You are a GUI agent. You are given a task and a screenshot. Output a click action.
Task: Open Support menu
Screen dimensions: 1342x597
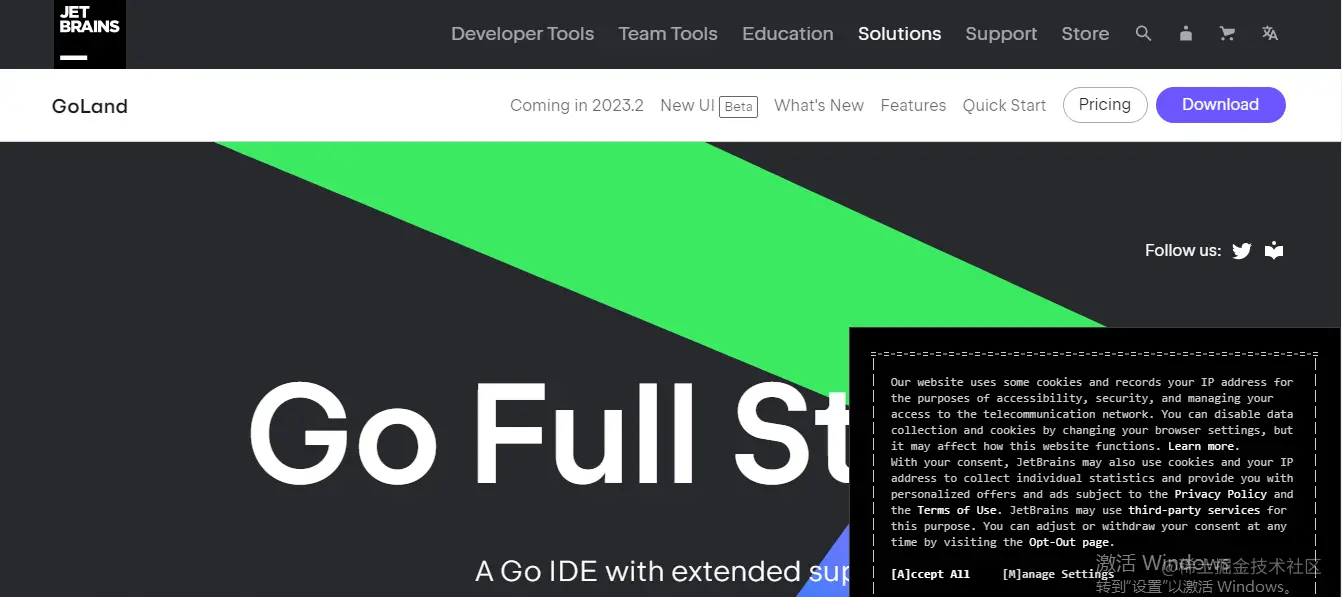1001,34
